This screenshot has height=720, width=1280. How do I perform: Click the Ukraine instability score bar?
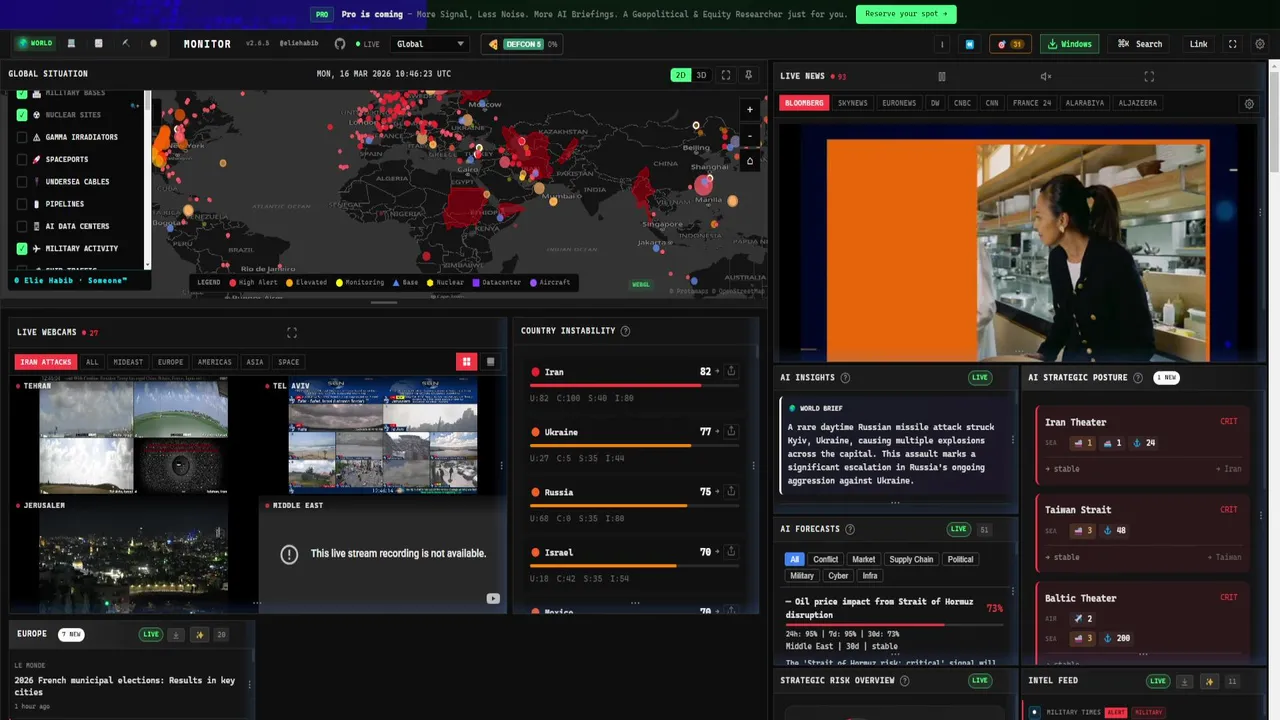coord(636,445)
